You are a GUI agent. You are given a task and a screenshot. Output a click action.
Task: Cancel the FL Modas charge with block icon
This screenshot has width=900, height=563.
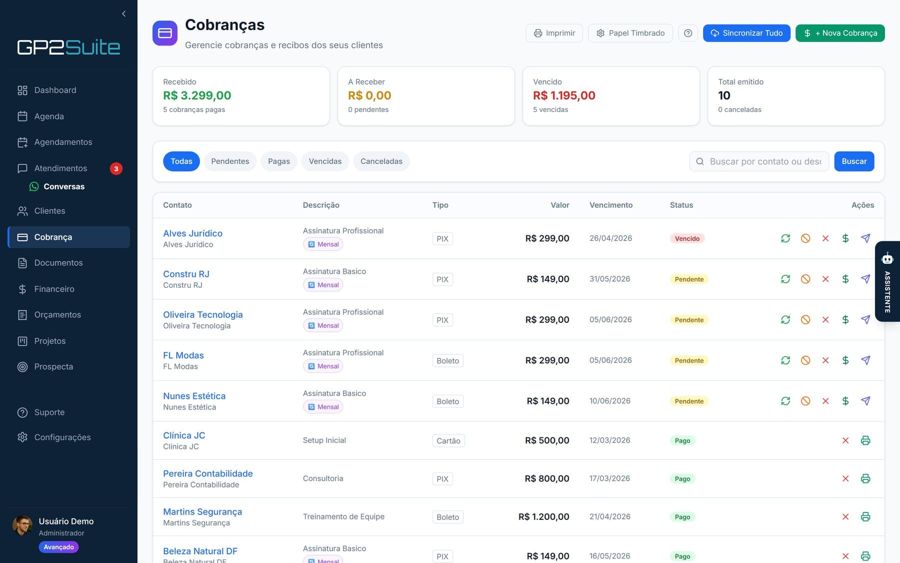pyautogui.click(x=805, y=360)
